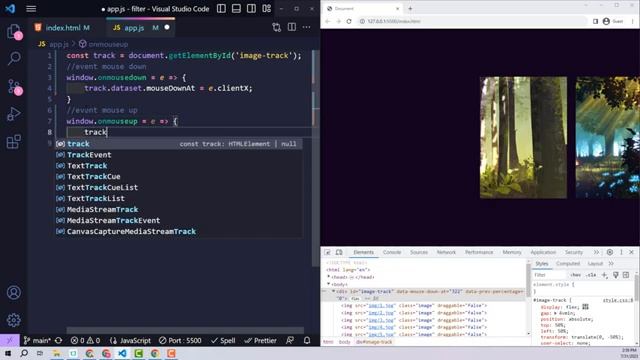Choose 'TextTrackCue' autocomplete suggestion

(179, 177)
